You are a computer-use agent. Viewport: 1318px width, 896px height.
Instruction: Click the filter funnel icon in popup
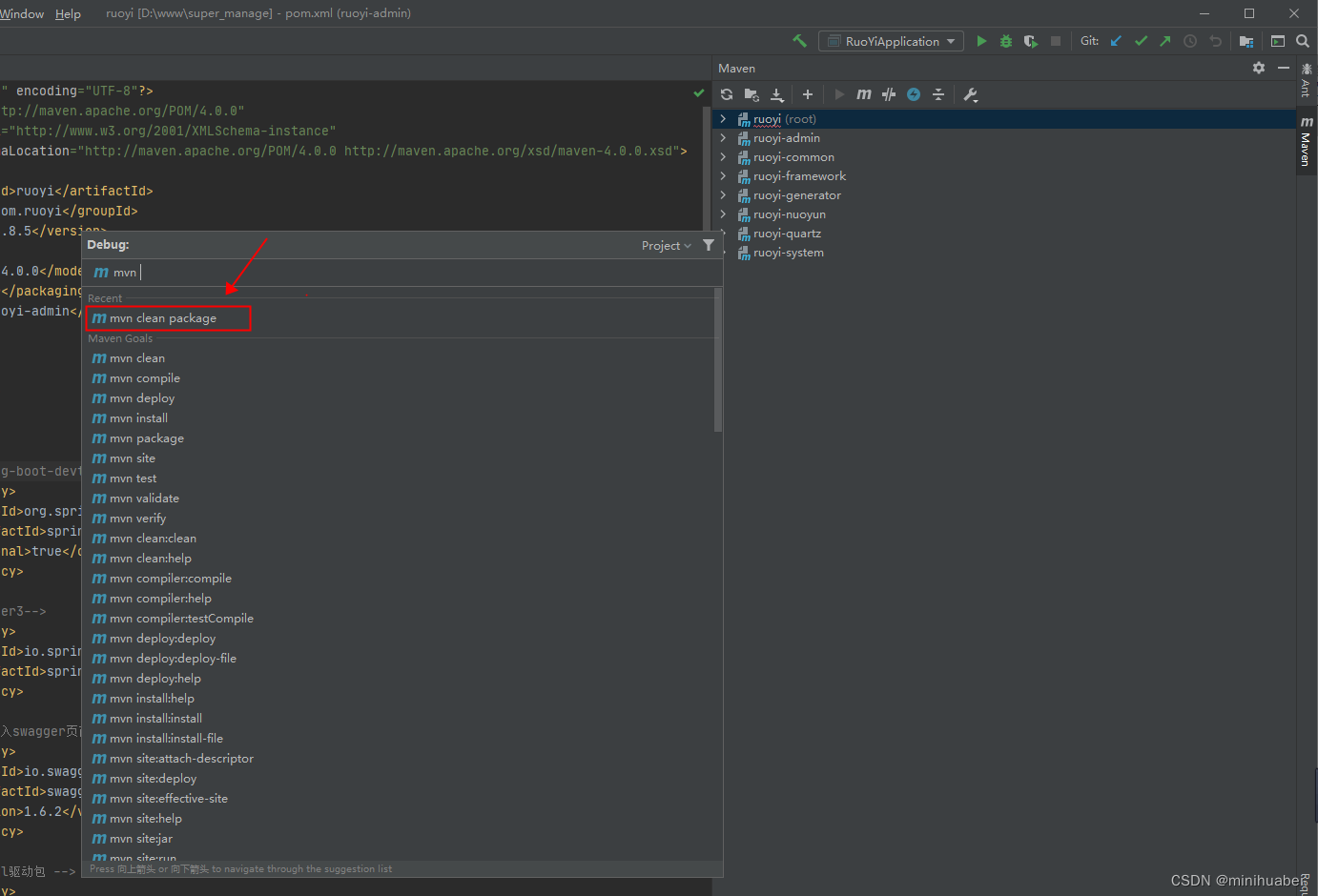click(x=708, y=245)
